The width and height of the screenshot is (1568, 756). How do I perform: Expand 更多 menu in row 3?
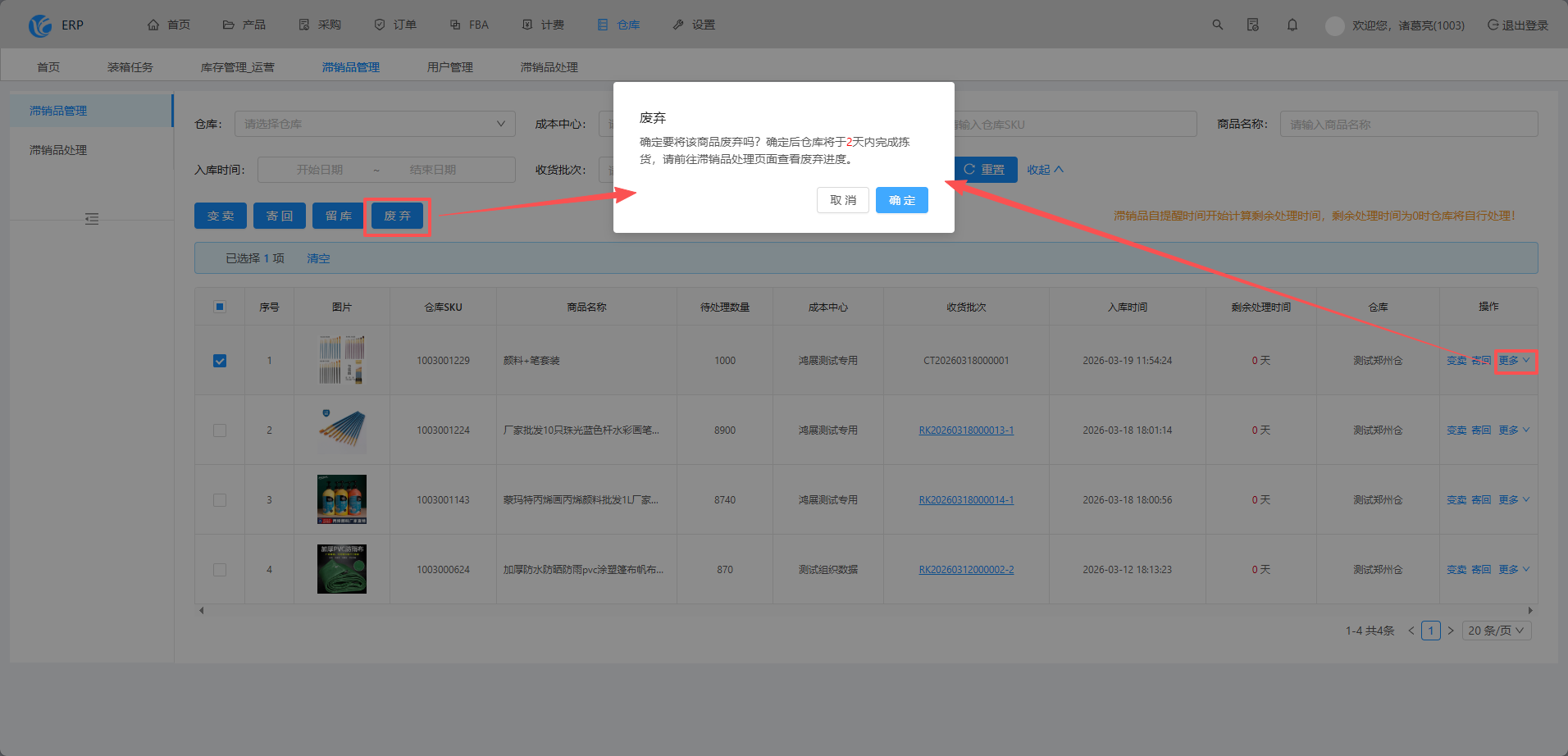tap(1514, 499)
